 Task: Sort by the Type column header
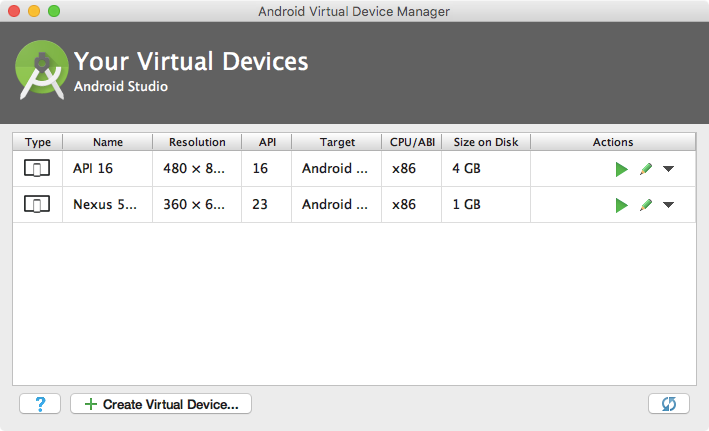pyautogui.click(x=38, y=142)
